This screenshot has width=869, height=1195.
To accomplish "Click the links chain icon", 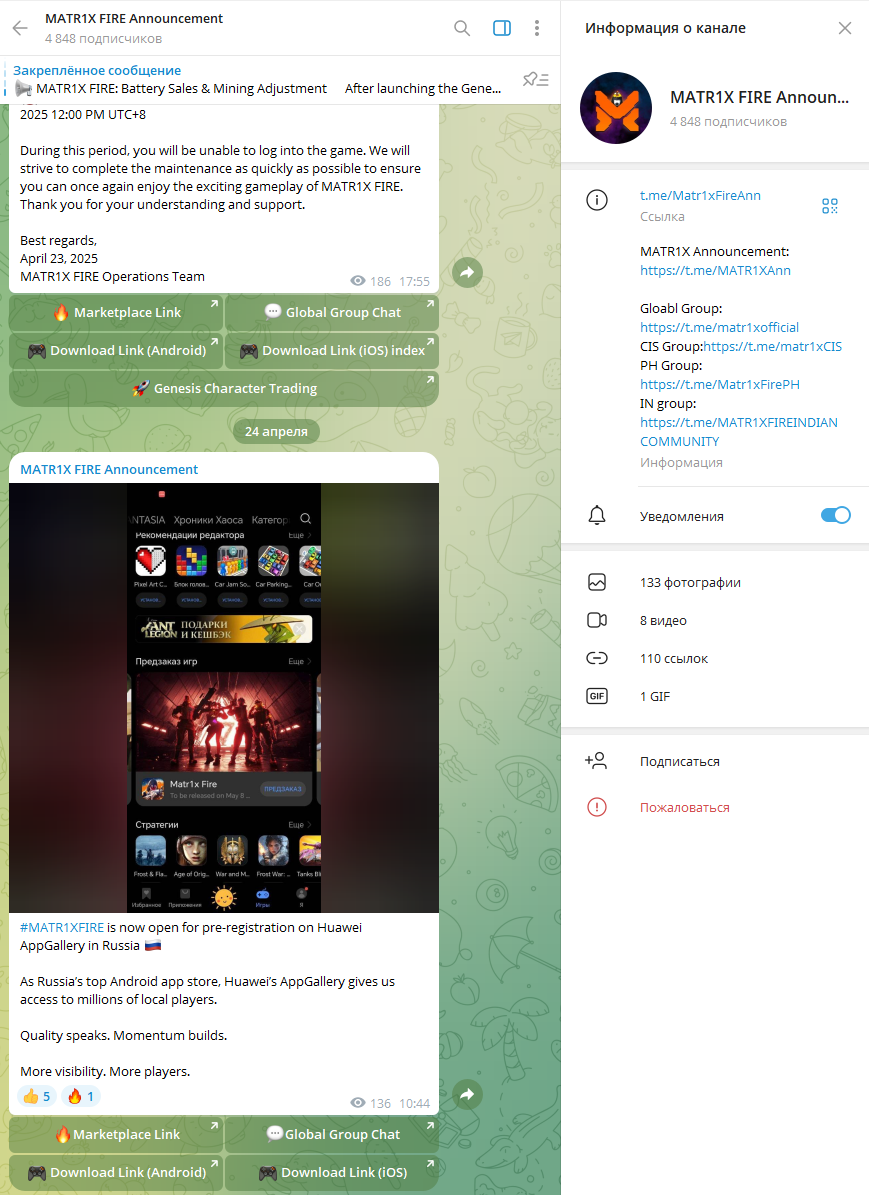I will (597, 658).
